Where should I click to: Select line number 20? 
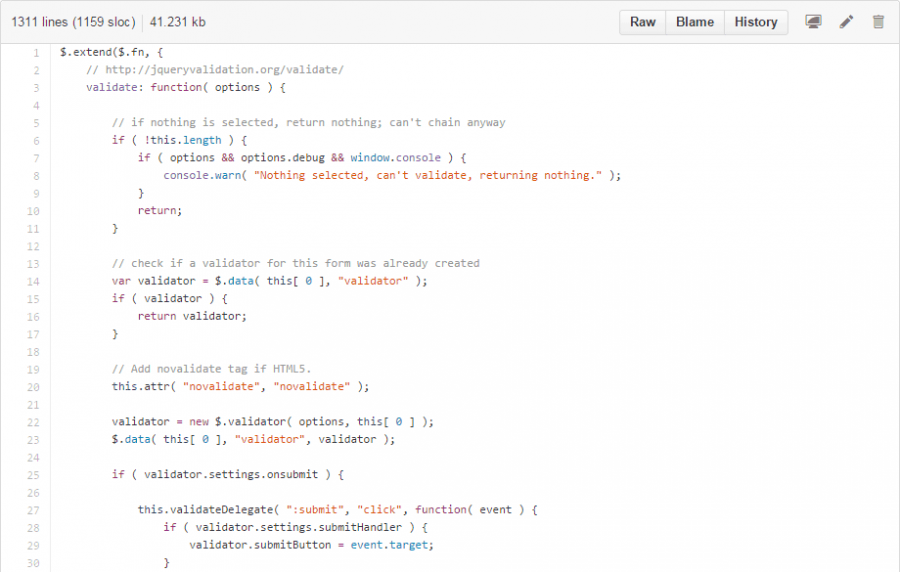coord(34,386)
